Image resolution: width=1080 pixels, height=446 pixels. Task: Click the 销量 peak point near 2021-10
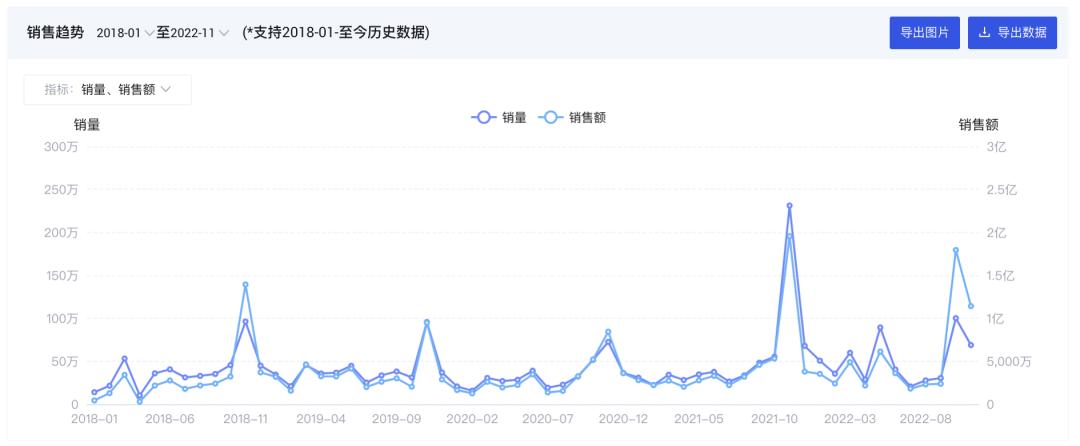(x=789, y=206)
